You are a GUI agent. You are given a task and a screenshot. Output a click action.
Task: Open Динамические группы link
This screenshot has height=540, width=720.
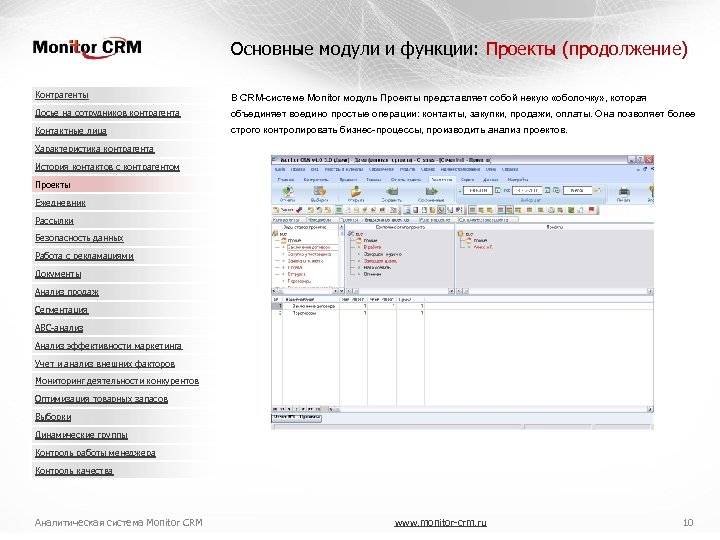81,435
